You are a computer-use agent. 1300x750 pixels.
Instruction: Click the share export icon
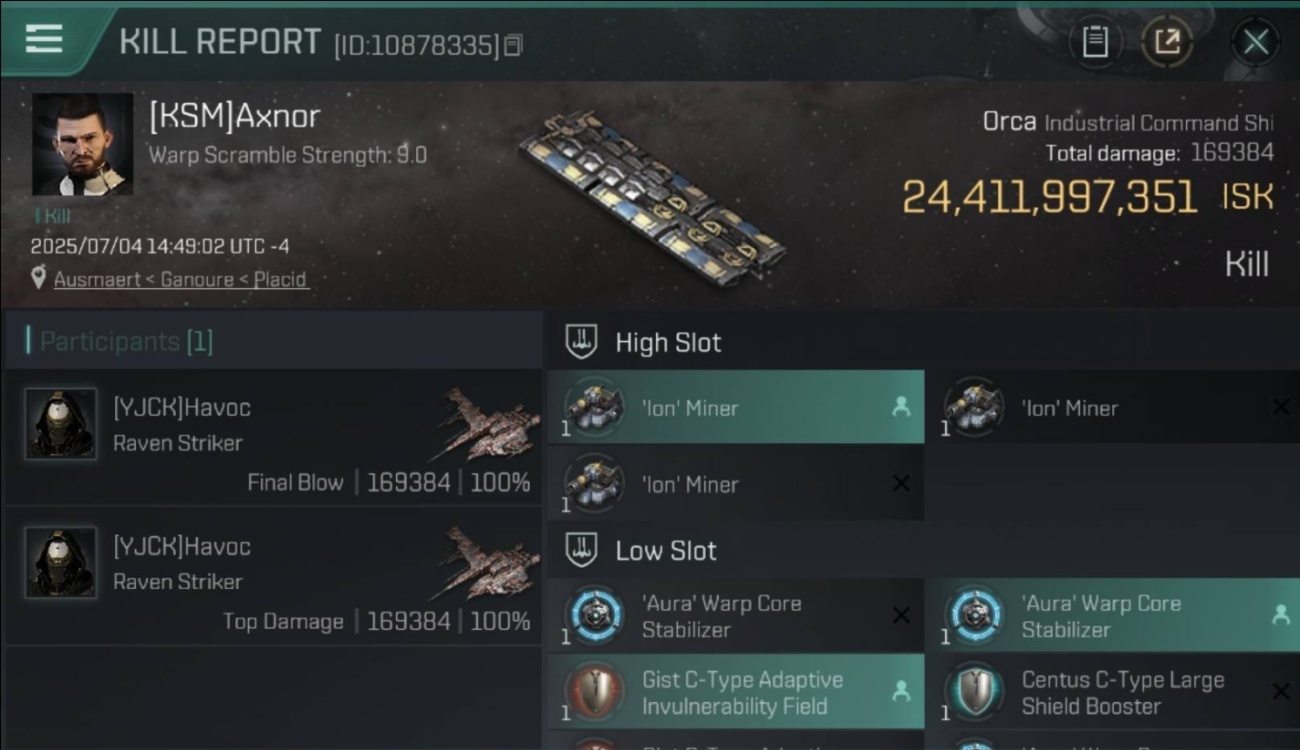coord(1167,42)
